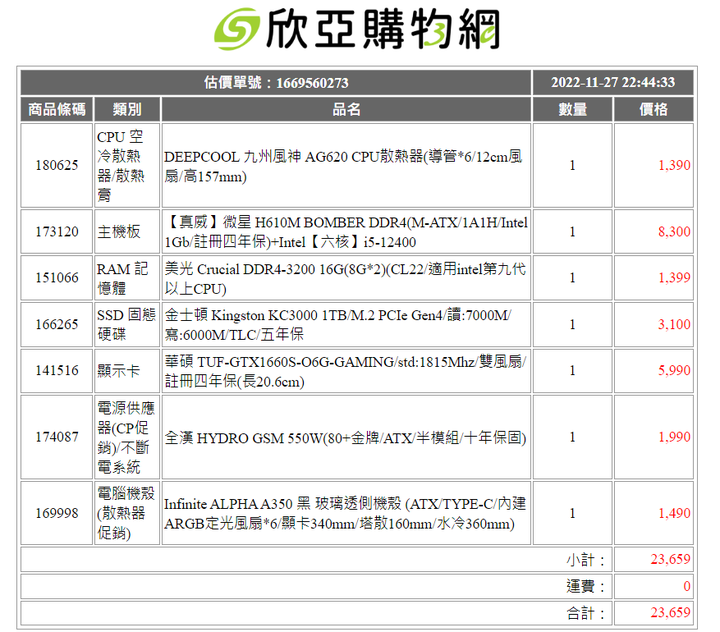Image resolution: width=720 pixels, height=632 pixels.
Task: Click the 小計： label
Action: pyautogui.click(x=585, y=560)
